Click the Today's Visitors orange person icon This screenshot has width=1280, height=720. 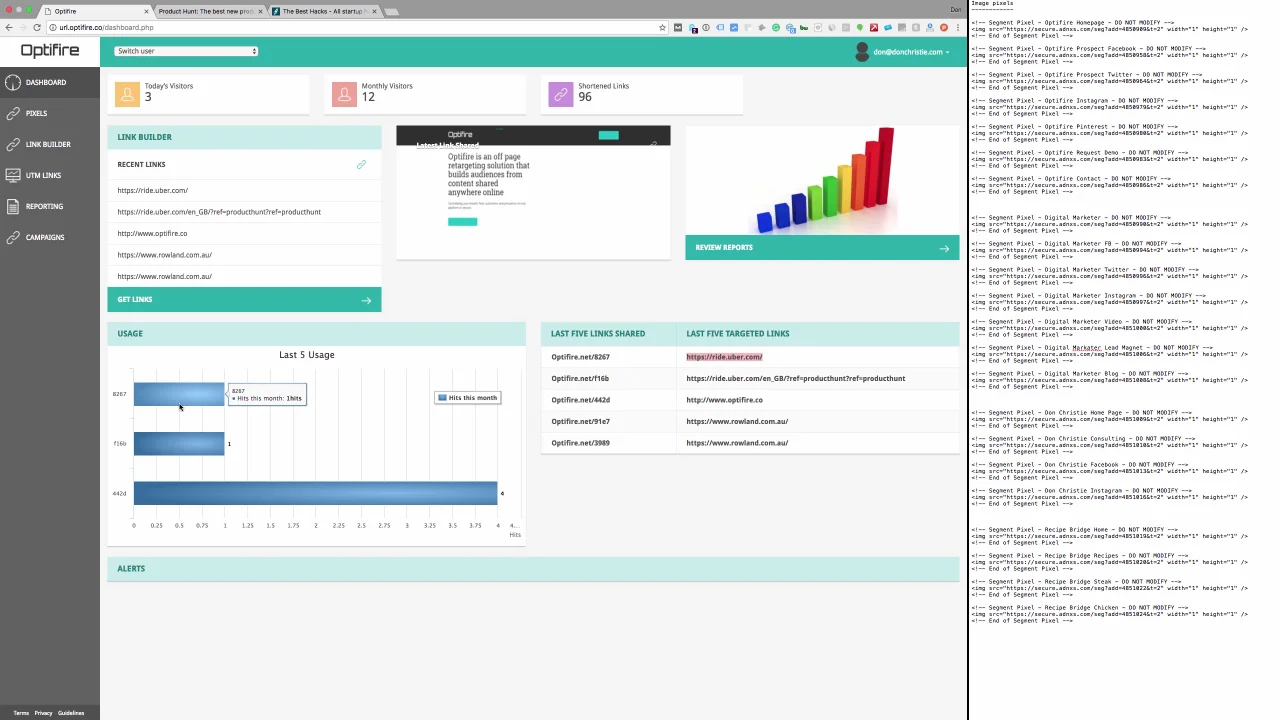(x=127, y=93)
